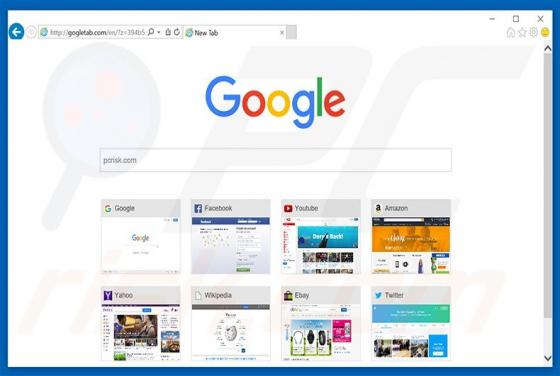This screenshot has width=560, height=376.
Task: Close the browser window
Action: pos(540,19)
